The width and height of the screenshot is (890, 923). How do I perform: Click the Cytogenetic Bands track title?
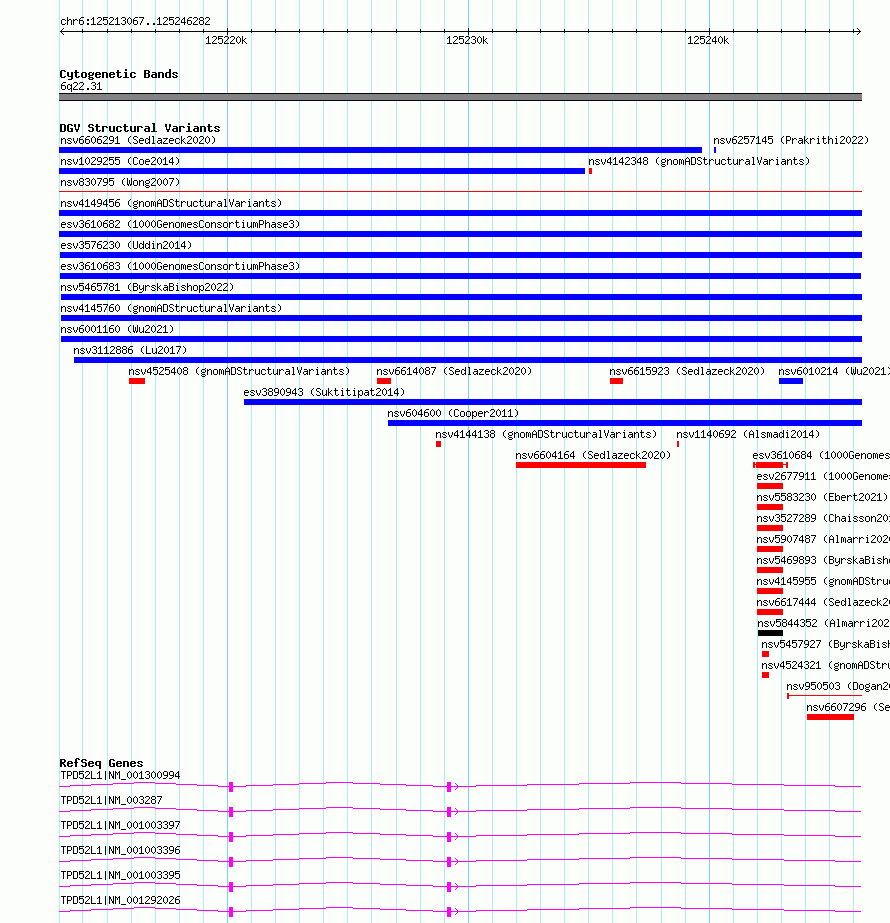pos(119,74)
